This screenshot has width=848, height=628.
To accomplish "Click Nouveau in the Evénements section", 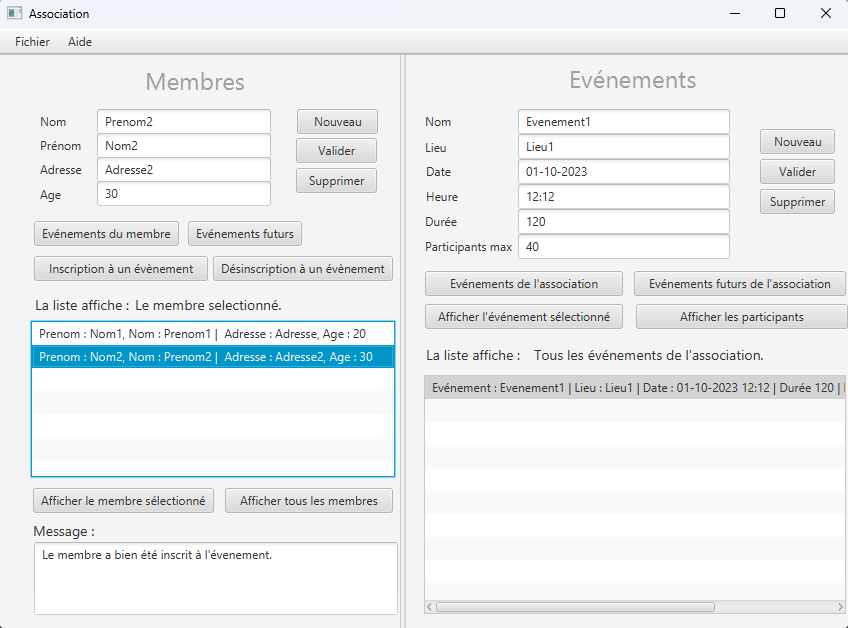I will 797,141.
